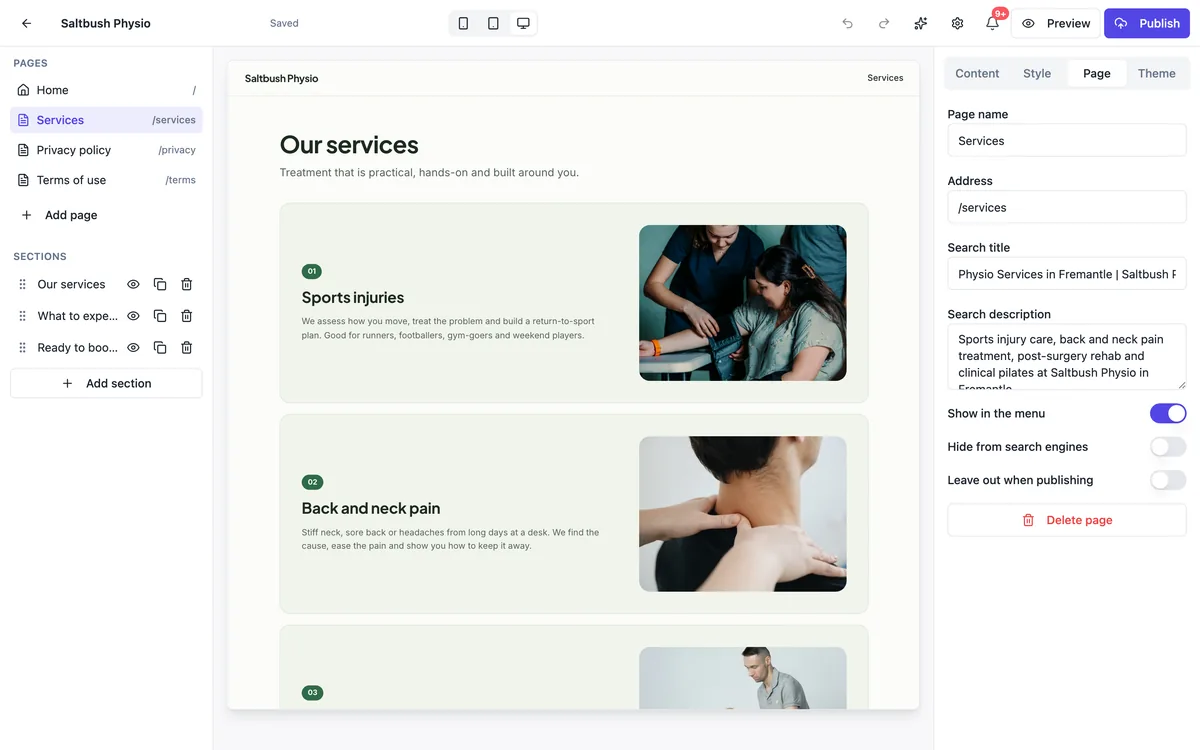Select the 02 number badge
The width and height of the screenshot is (1200, 750).
tap(312, 482)
